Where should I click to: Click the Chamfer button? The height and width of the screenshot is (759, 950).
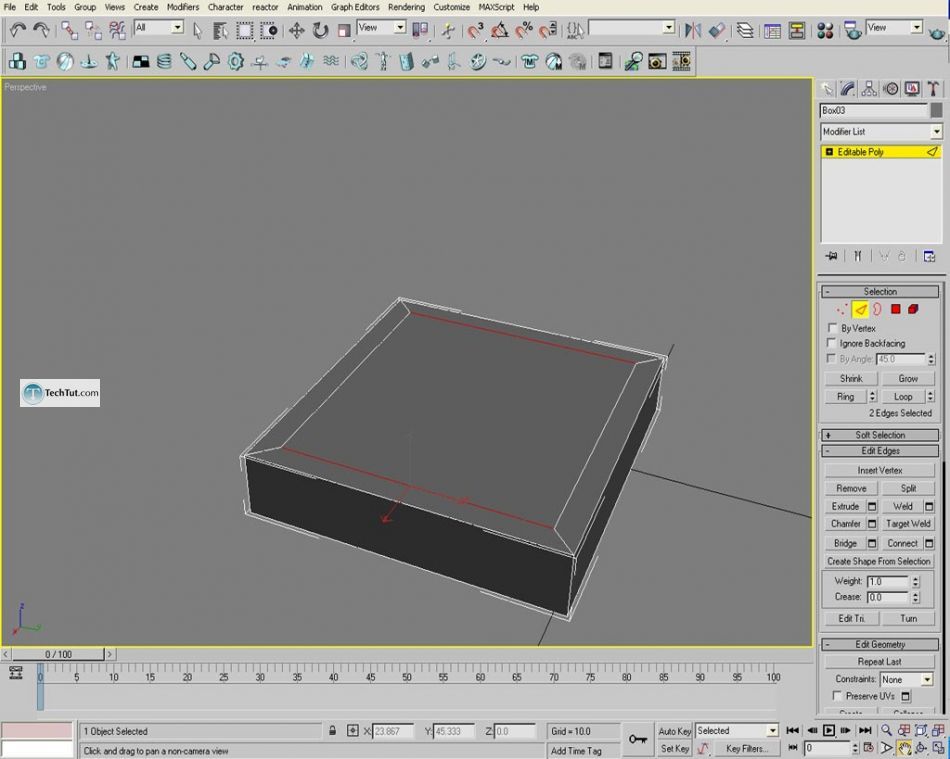point(845,524)
